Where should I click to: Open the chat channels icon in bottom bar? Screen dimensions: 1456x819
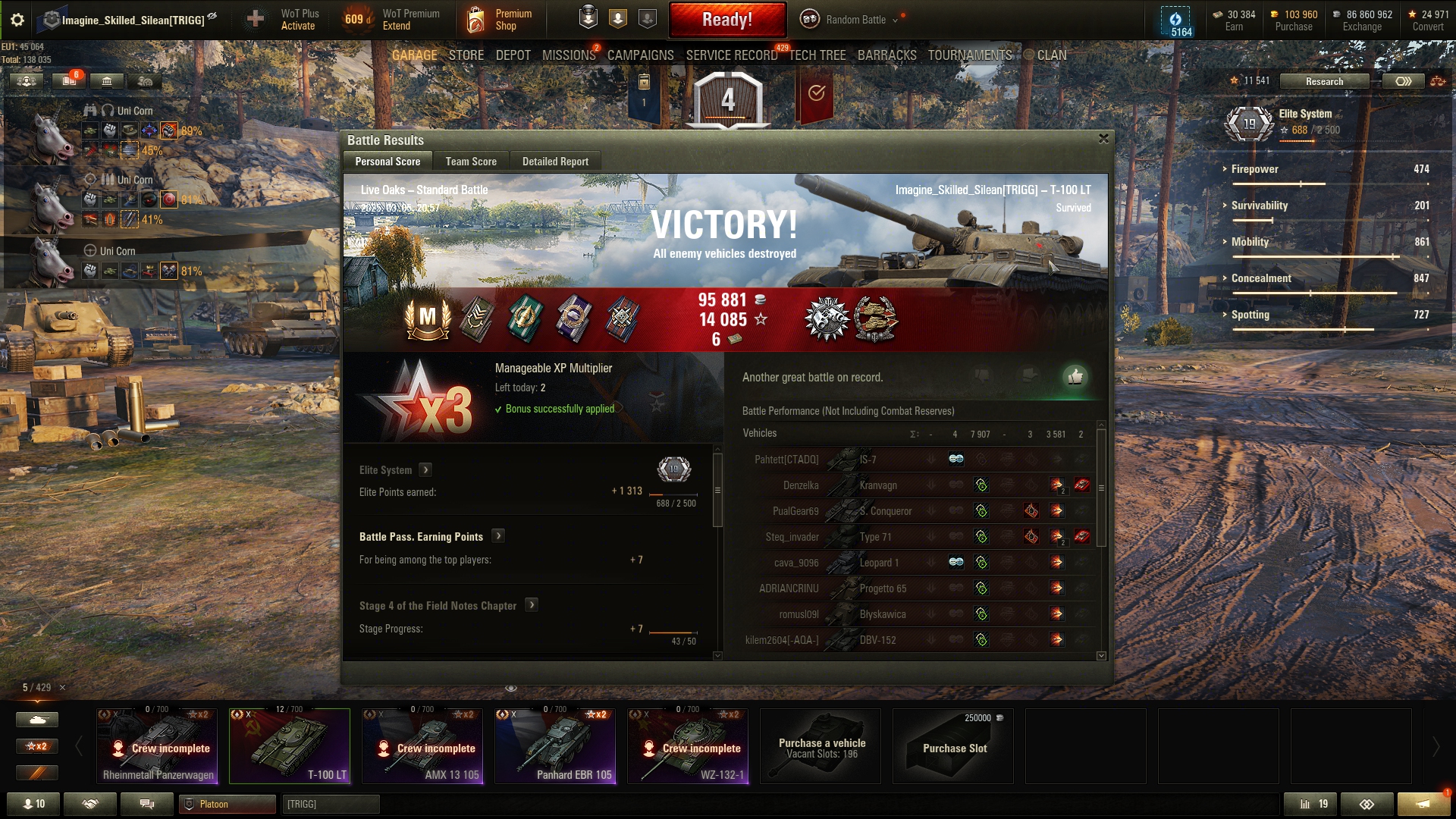point(147,804)
